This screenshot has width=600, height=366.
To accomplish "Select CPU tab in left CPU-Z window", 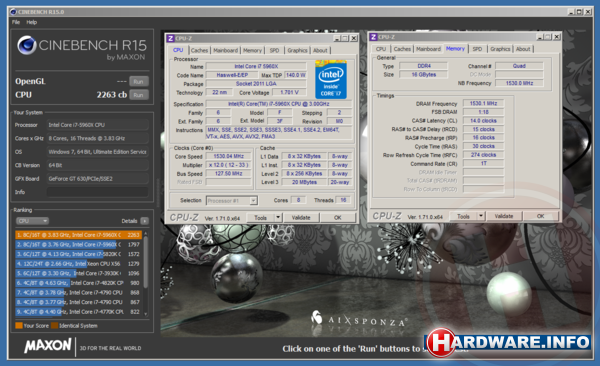I will pyautogui.click(x=178, y=50).
